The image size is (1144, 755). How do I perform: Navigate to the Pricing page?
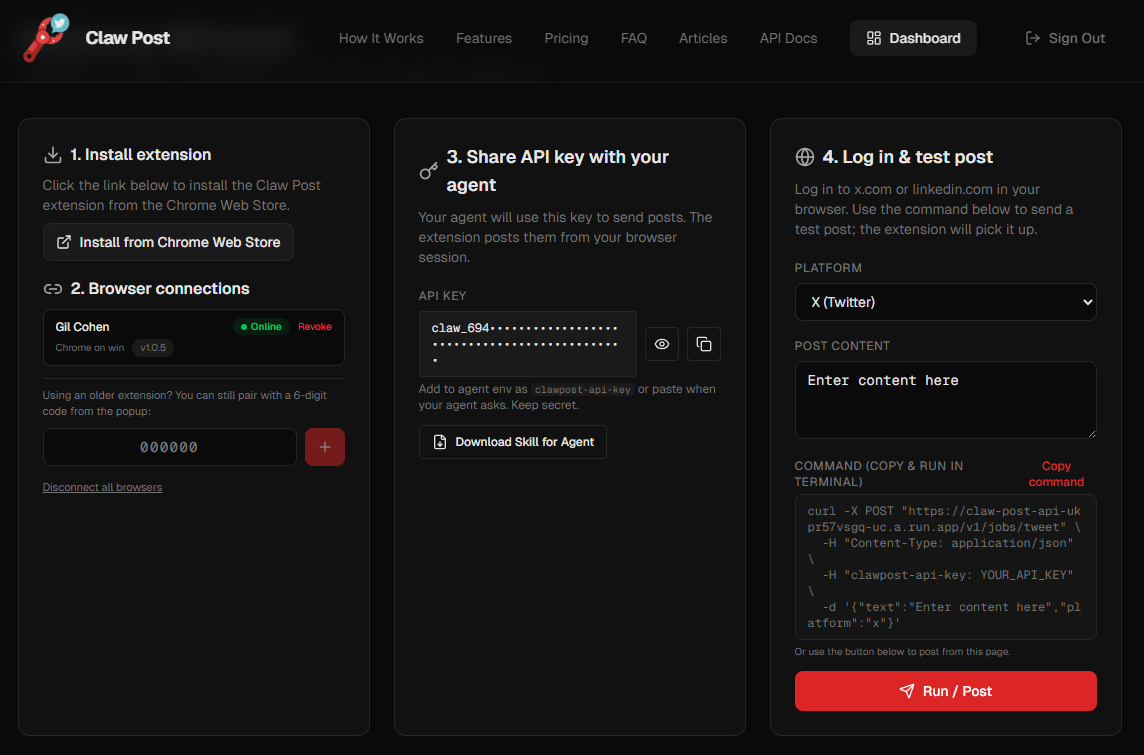[x=566, y=38]
